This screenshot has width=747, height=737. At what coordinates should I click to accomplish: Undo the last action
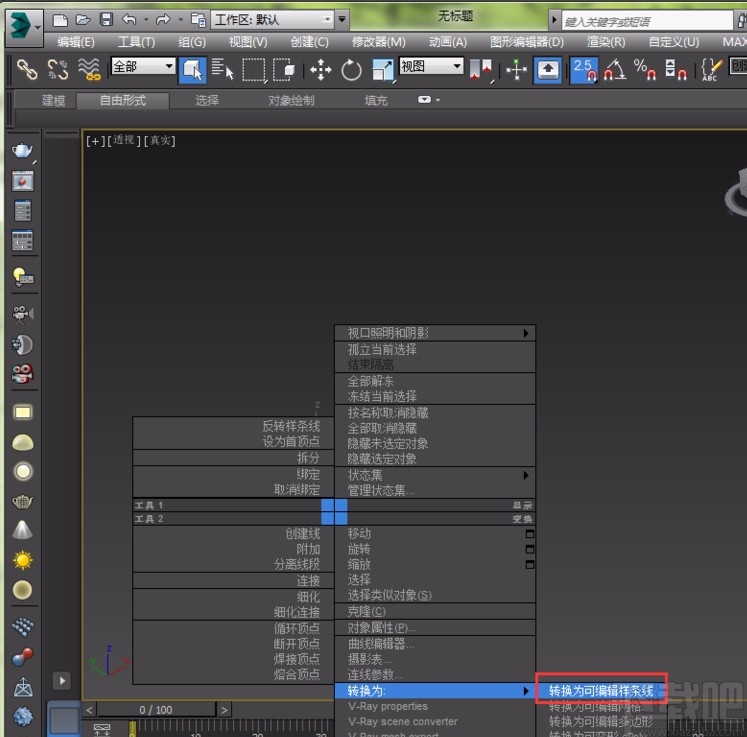coord(129,20)
